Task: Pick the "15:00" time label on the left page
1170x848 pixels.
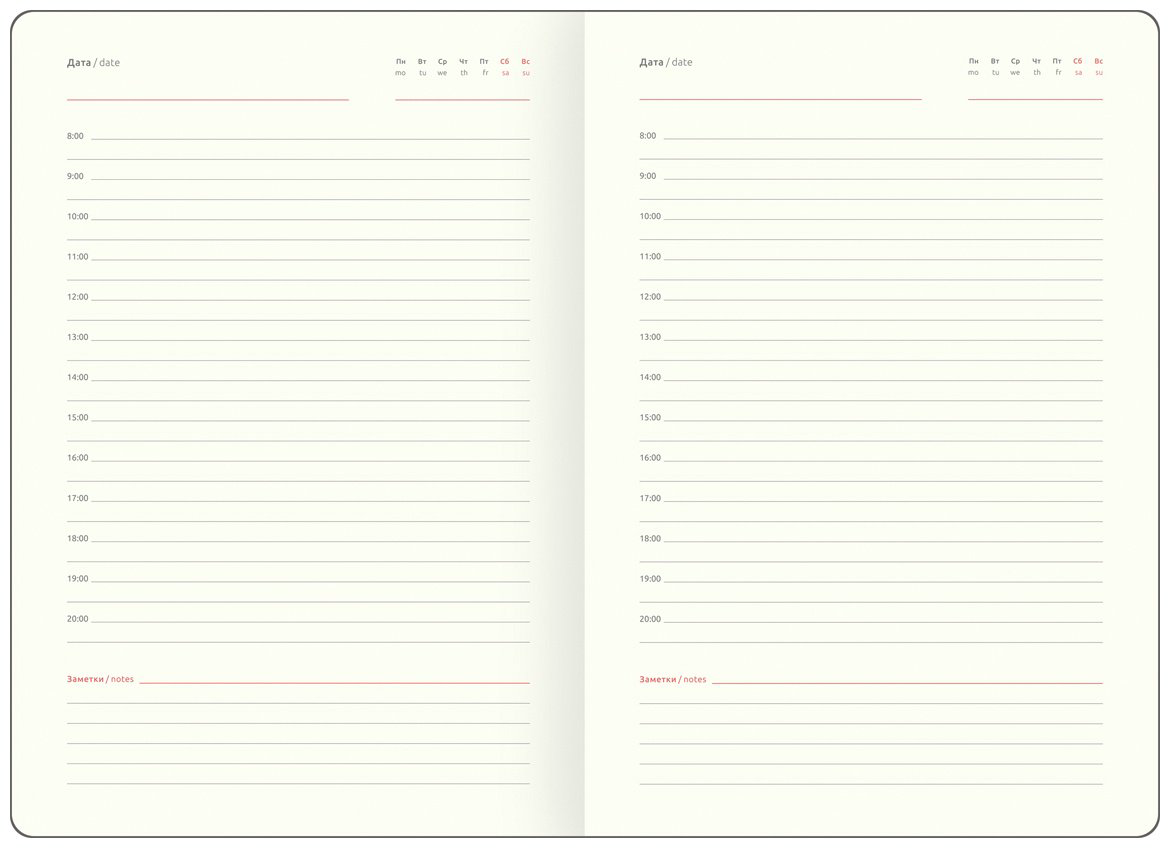Action: pyautogui.click(x=78, y=418)
